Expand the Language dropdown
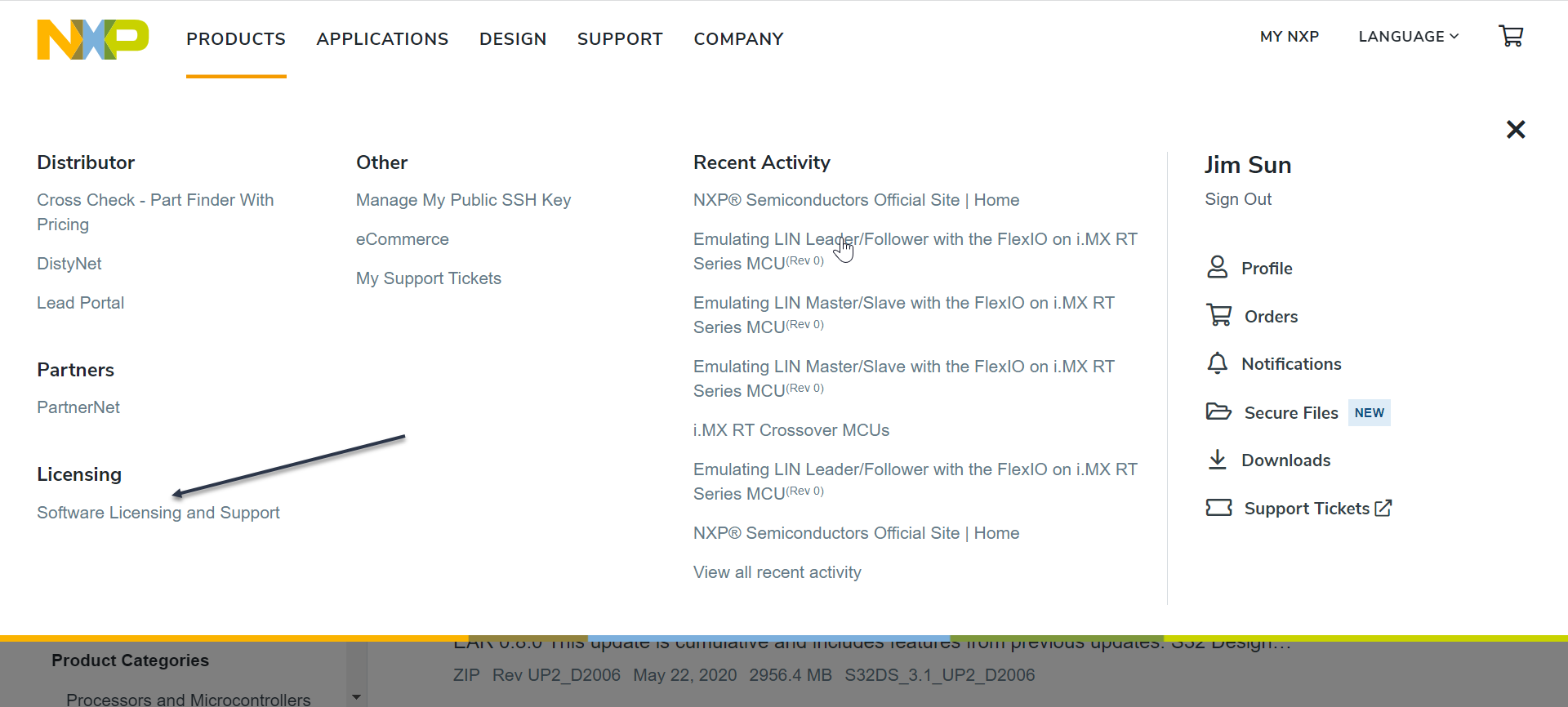1568x707 pixels. pyautogui.click(x=1409, y=37)
